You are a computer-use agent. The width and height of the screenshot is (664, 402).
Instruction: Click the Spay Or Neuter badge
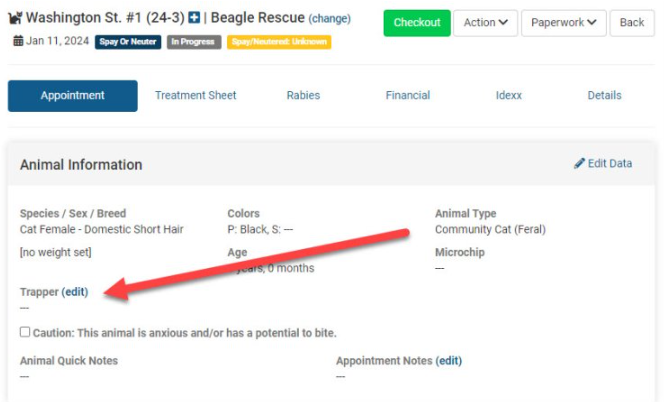click(x=127, y=42)
